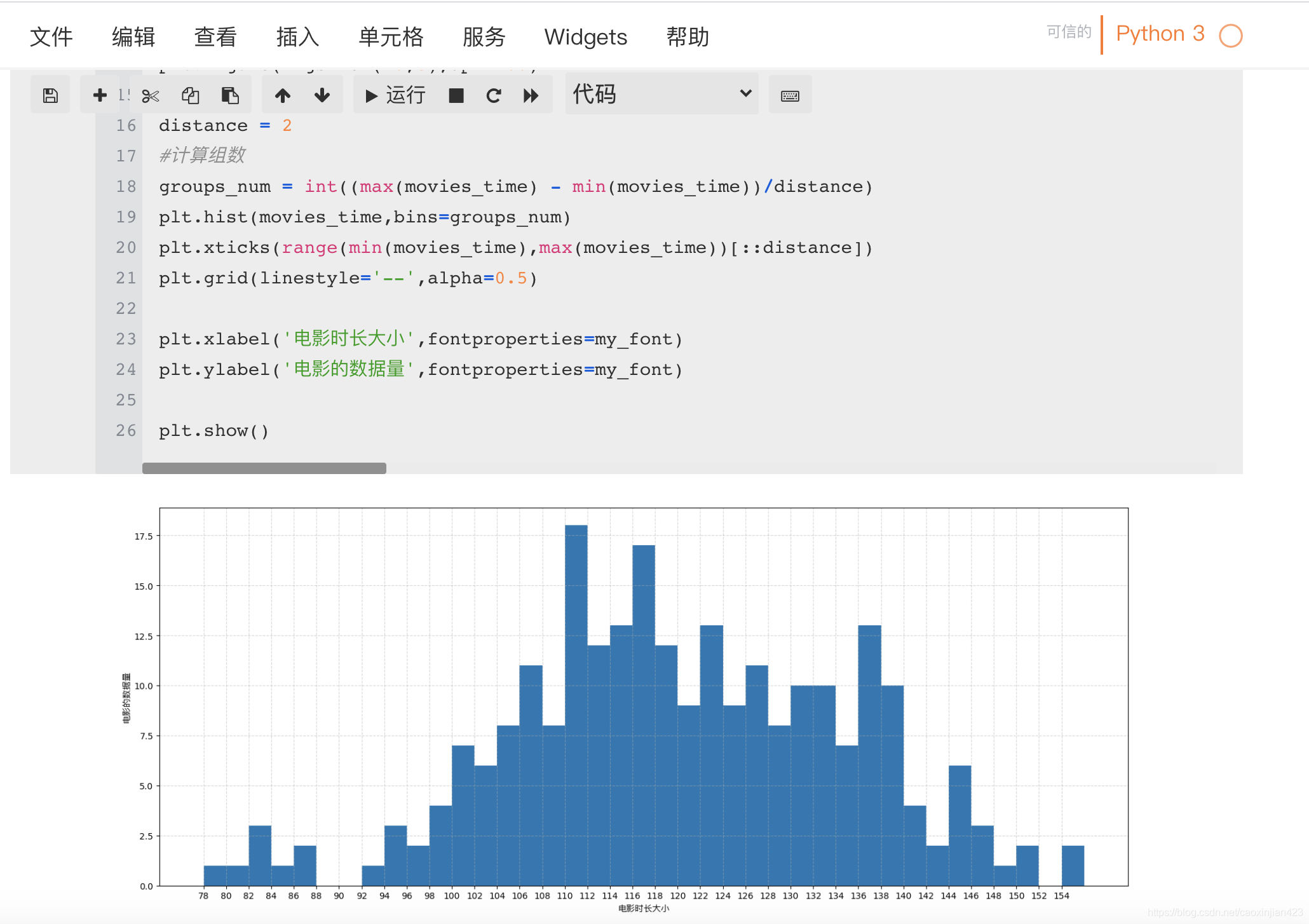Viewport: 1309px width, 924px height.
Task: Cut selected cell with scissors icon
Action: [151, 96]
